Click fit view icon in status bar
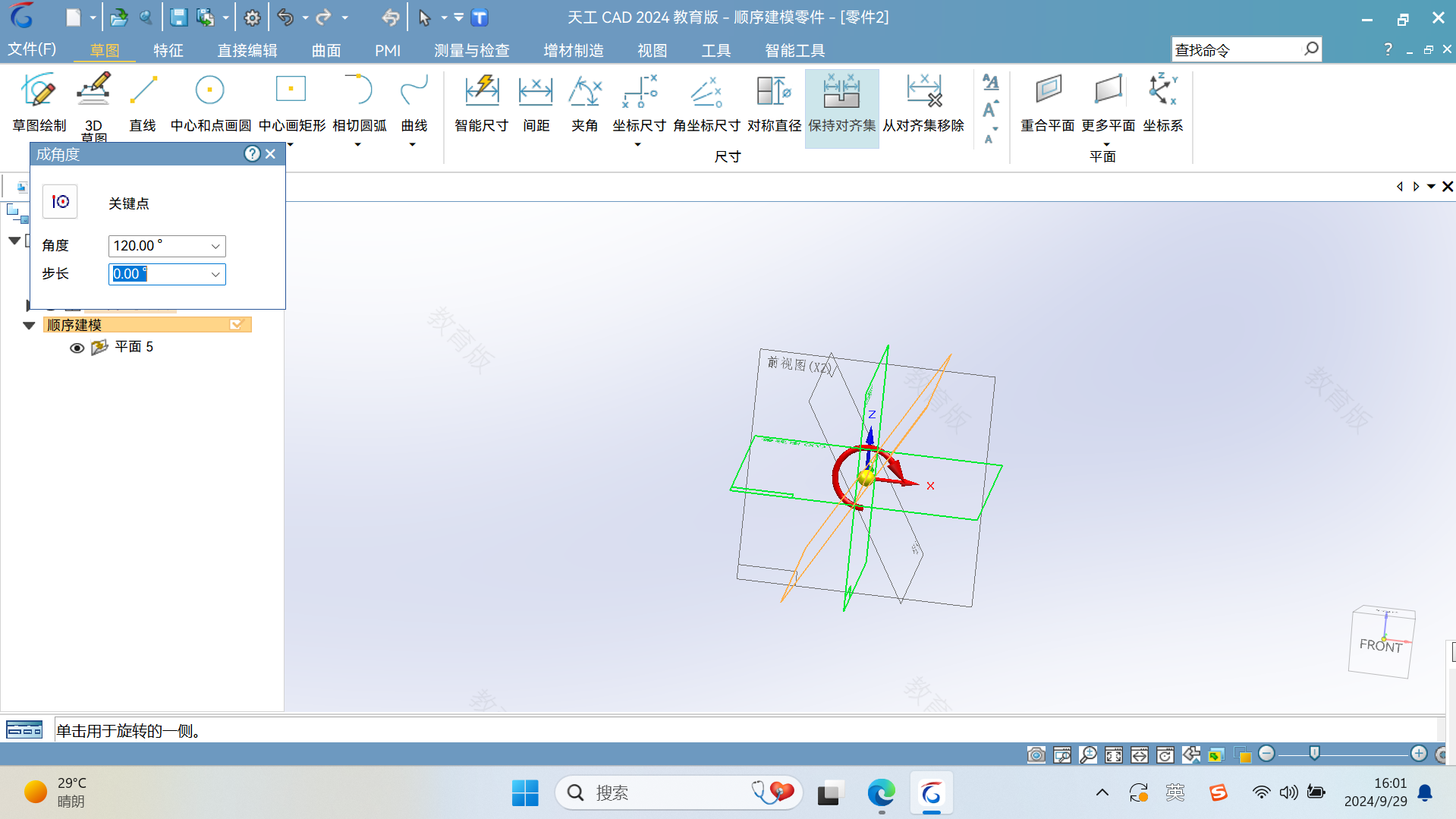 [x=1114, y=754]
